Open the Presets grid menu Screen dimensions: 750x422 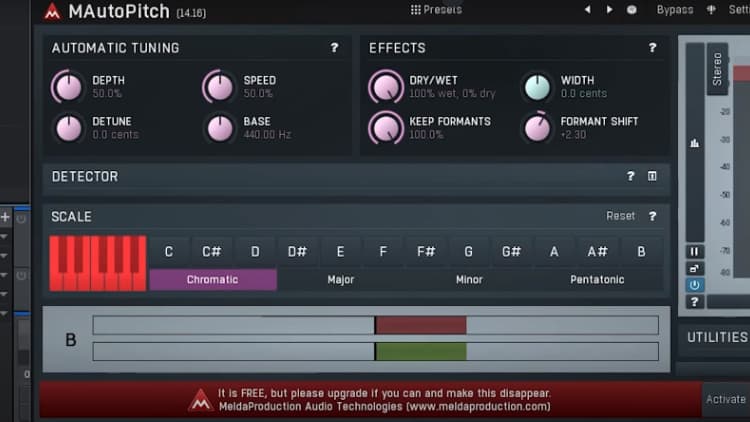(436, 10)
